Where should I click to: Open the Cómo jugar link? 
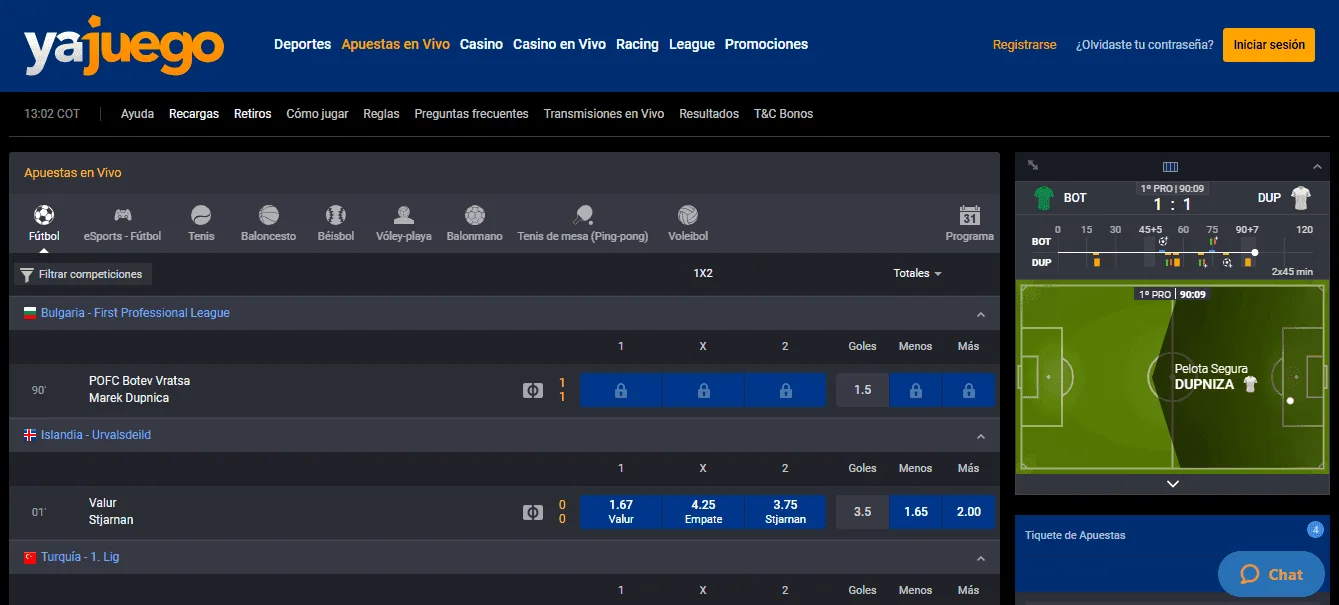click(x=317, y=114)
